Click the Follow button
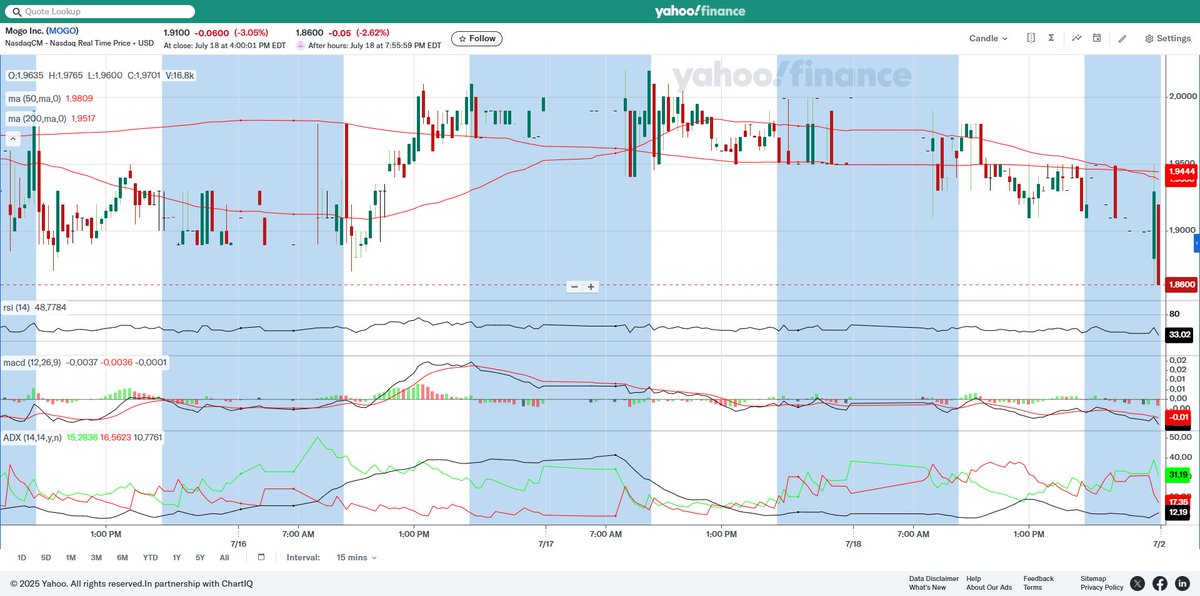This screenshot has height=596, width=1200. (x=477, y=38)
